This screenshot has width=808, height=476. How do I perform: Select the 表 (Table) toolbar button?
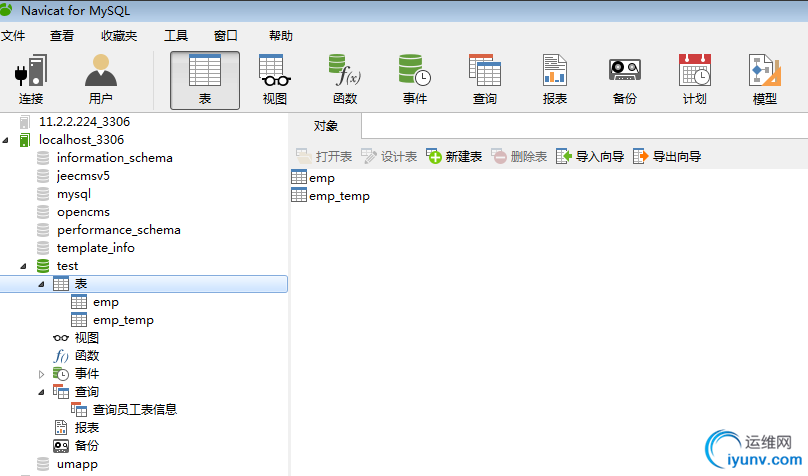[x=205, y=80]
